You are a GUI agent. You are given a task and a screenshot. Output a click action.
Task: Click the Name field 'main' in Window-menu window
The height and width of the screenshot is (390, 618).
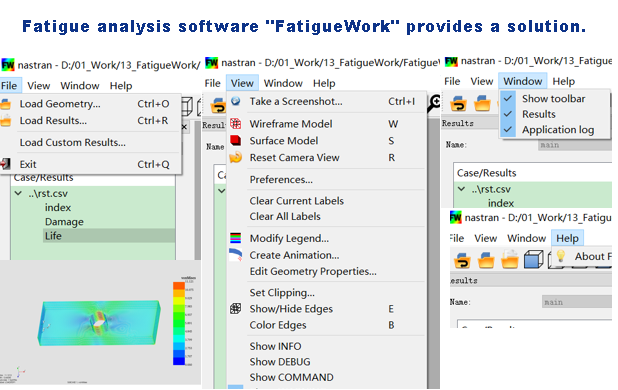pos(575,145)
